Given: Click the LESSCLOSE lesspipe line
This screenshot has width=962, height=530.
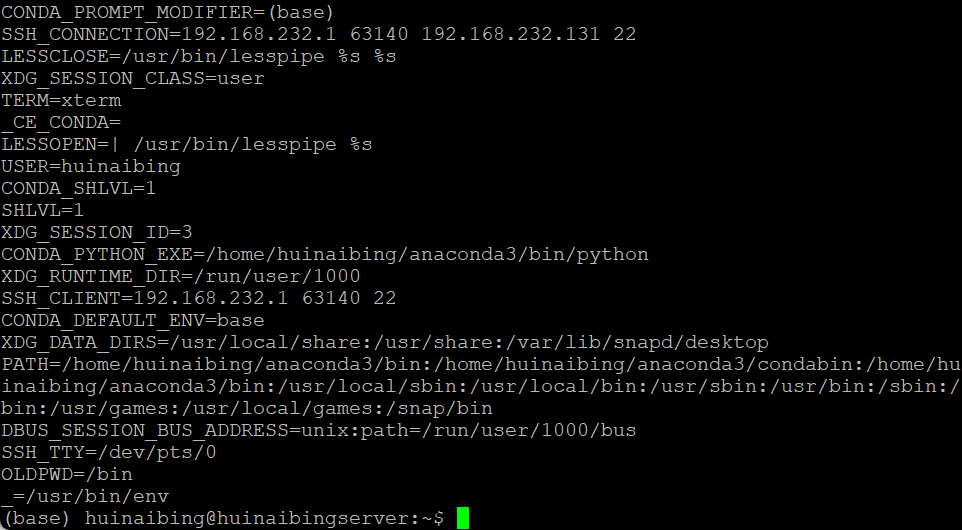Looking at the screenshot, I should pyautogui.click(x=199, y=56).
